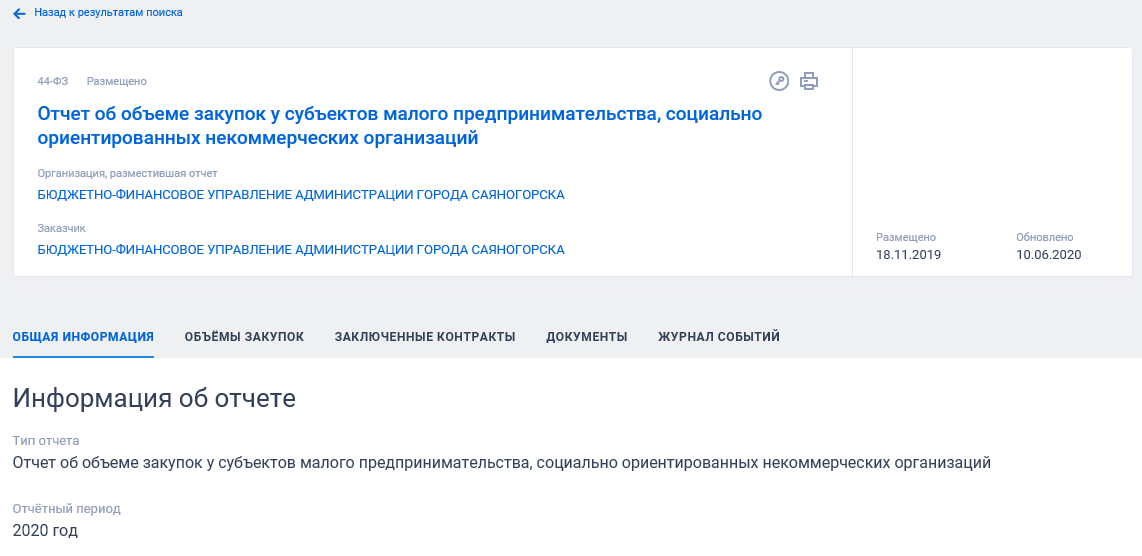Go back via 'Назад к результатам поиска'

click(x=109, y=12)
